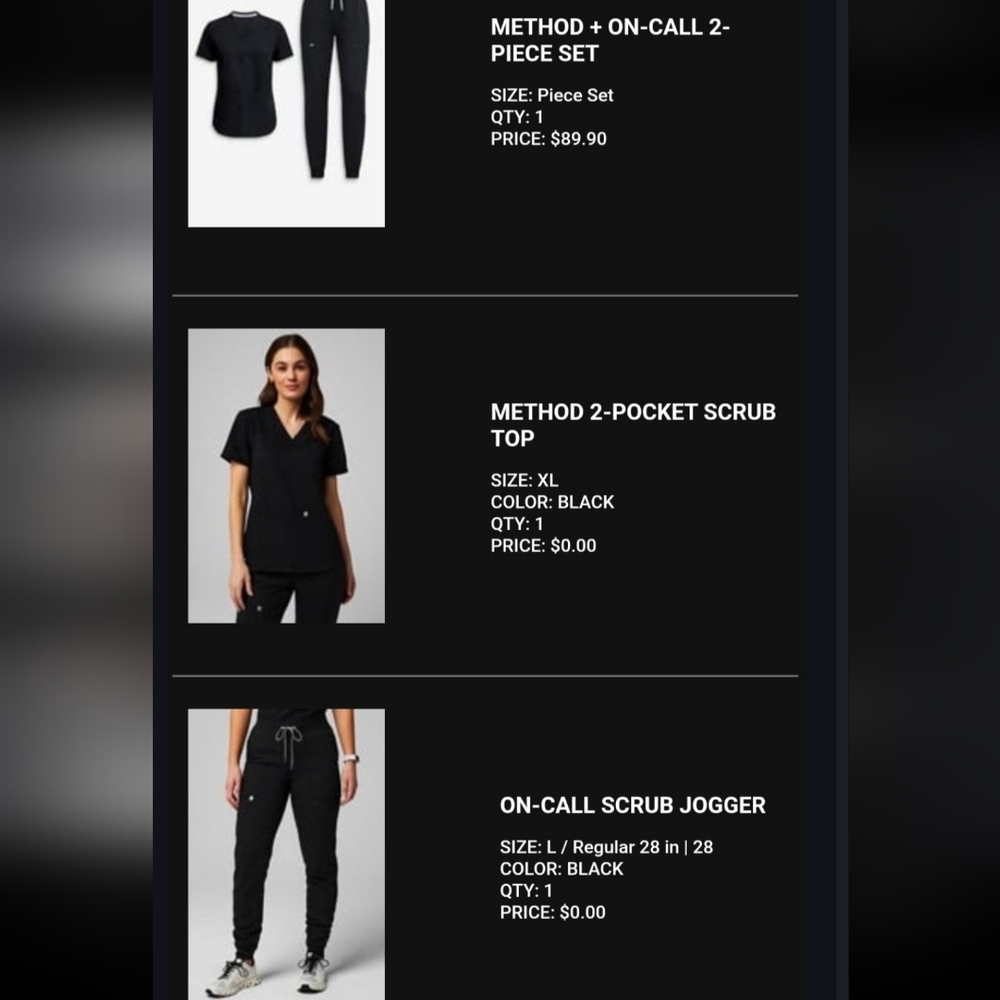Select QTY: 1 for the 2-piece set
This screenshot has height=1000, width=1000.
coord(517,117)
